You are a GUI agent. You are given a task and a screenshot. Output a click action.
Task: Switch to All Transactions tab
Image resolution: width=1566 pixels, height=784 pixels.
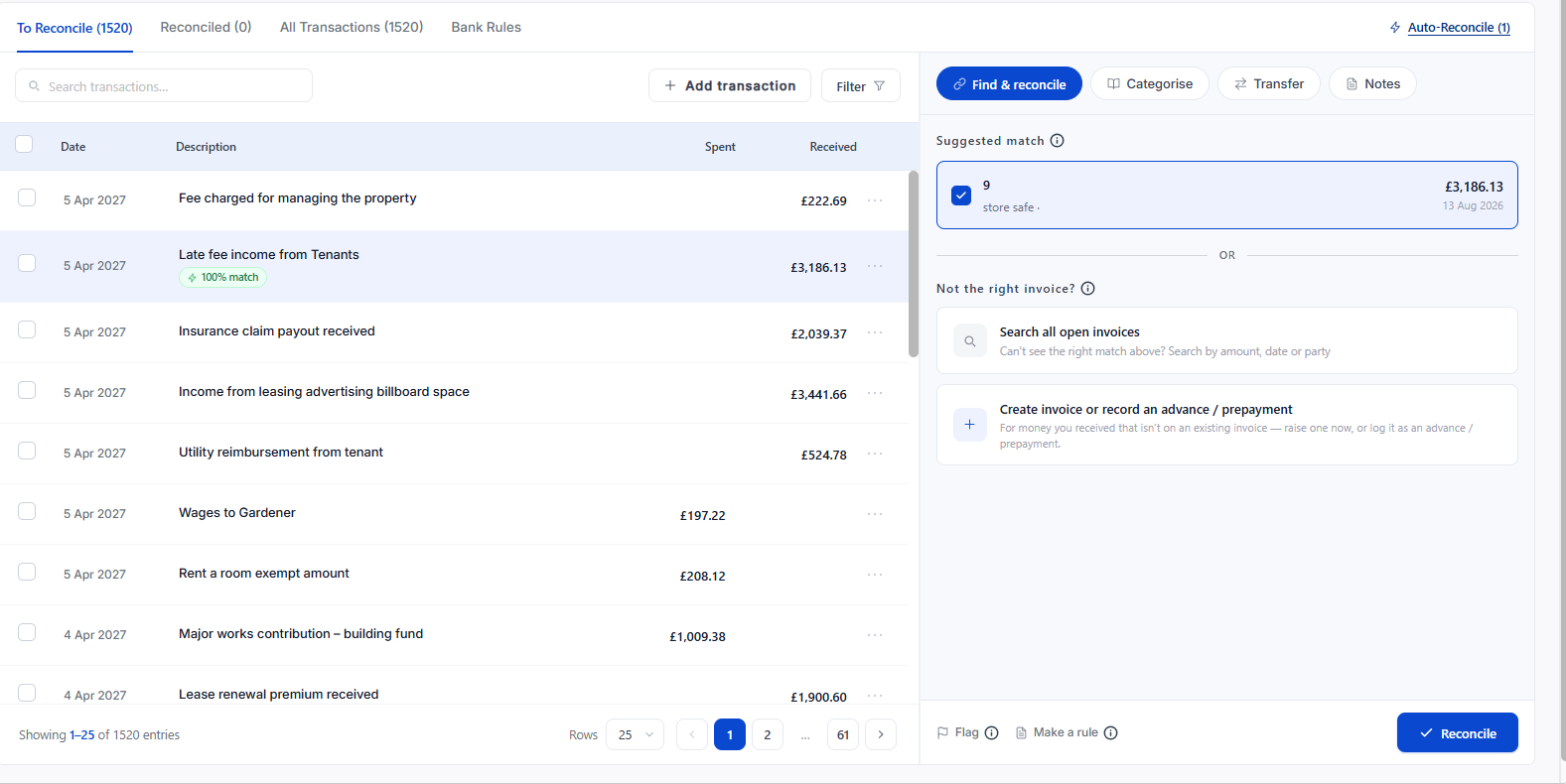[352, 27]
